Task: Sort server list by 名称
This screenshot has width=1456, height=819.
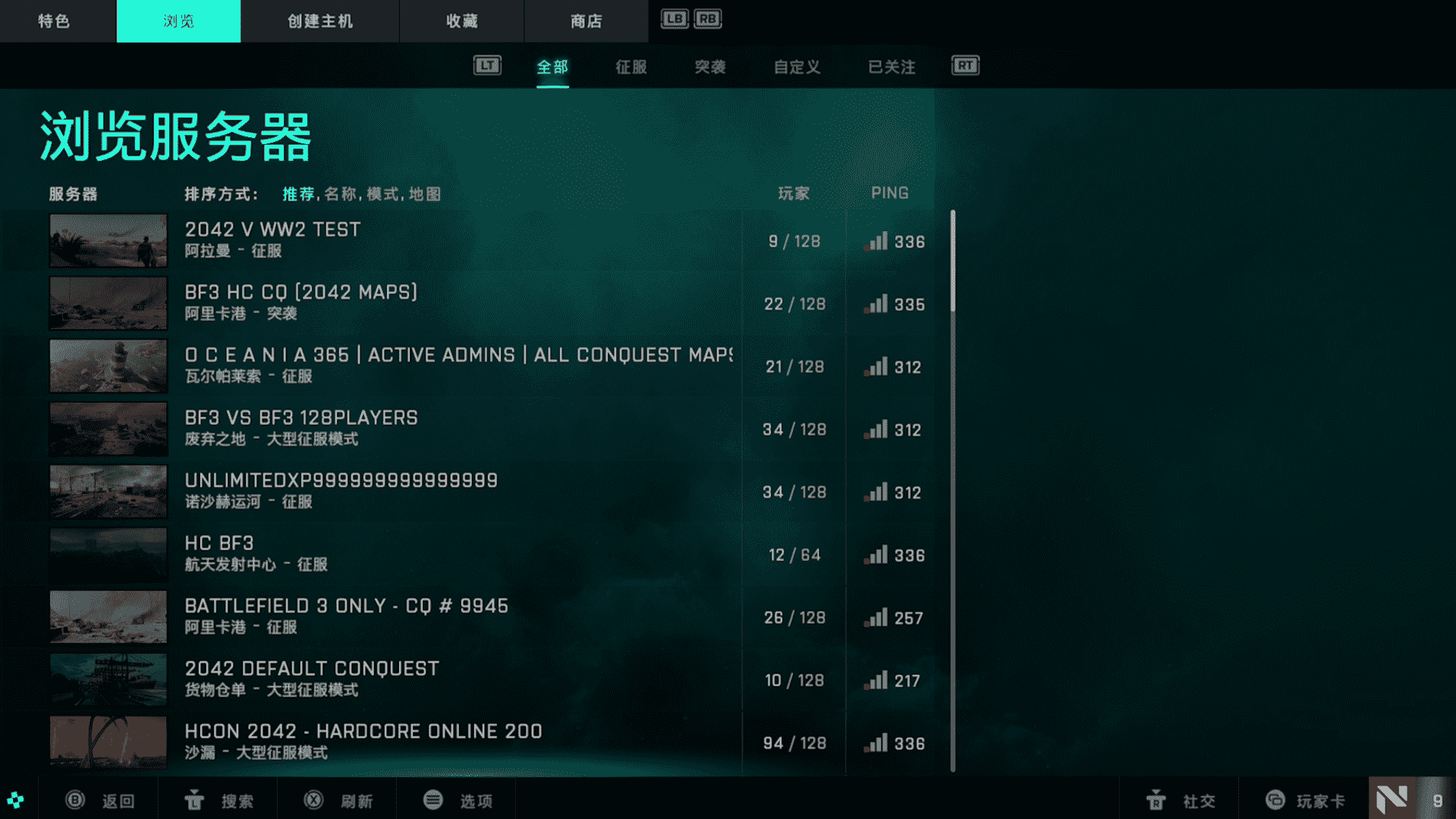Action: point(341,194)
